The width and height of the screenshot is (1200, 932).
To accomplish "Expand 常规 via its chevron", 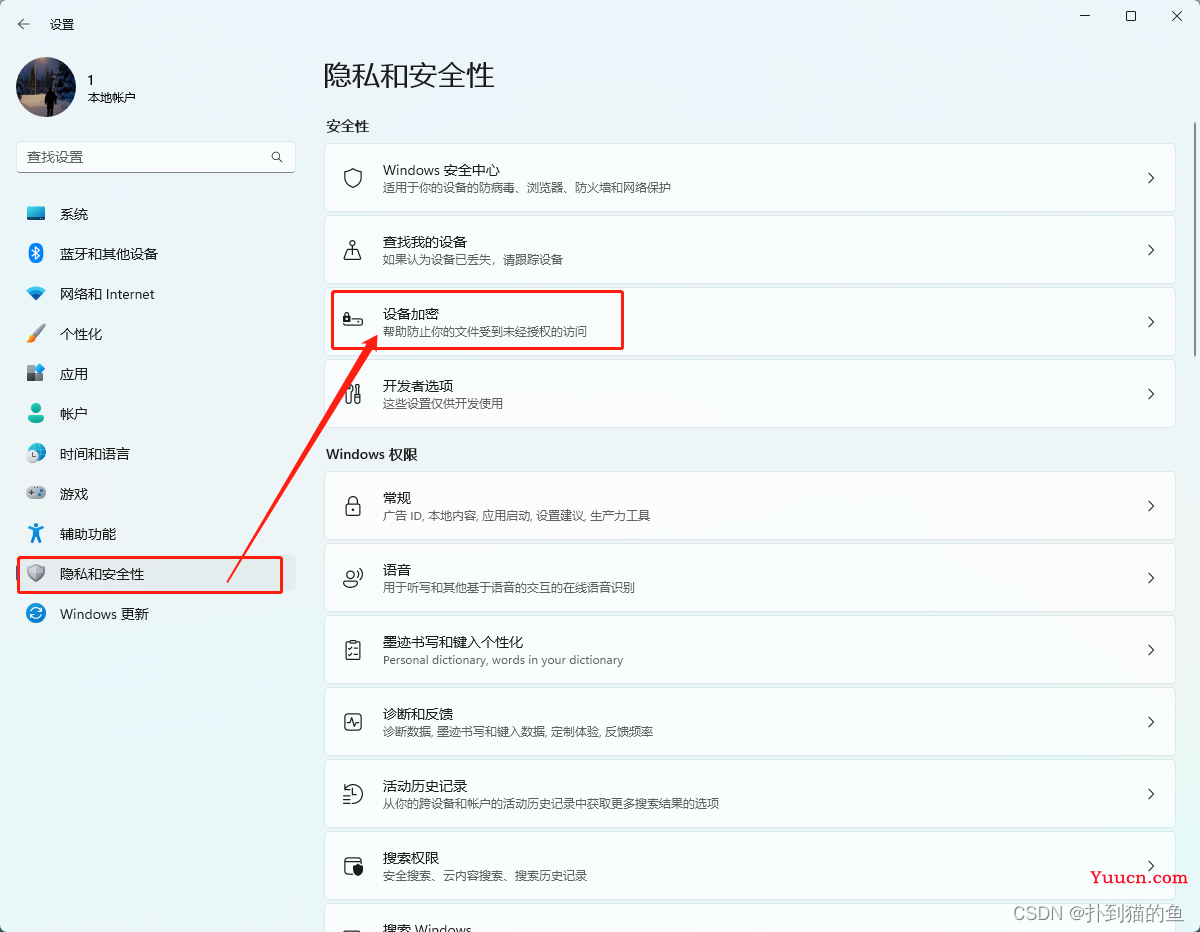I will [1151, 506].
